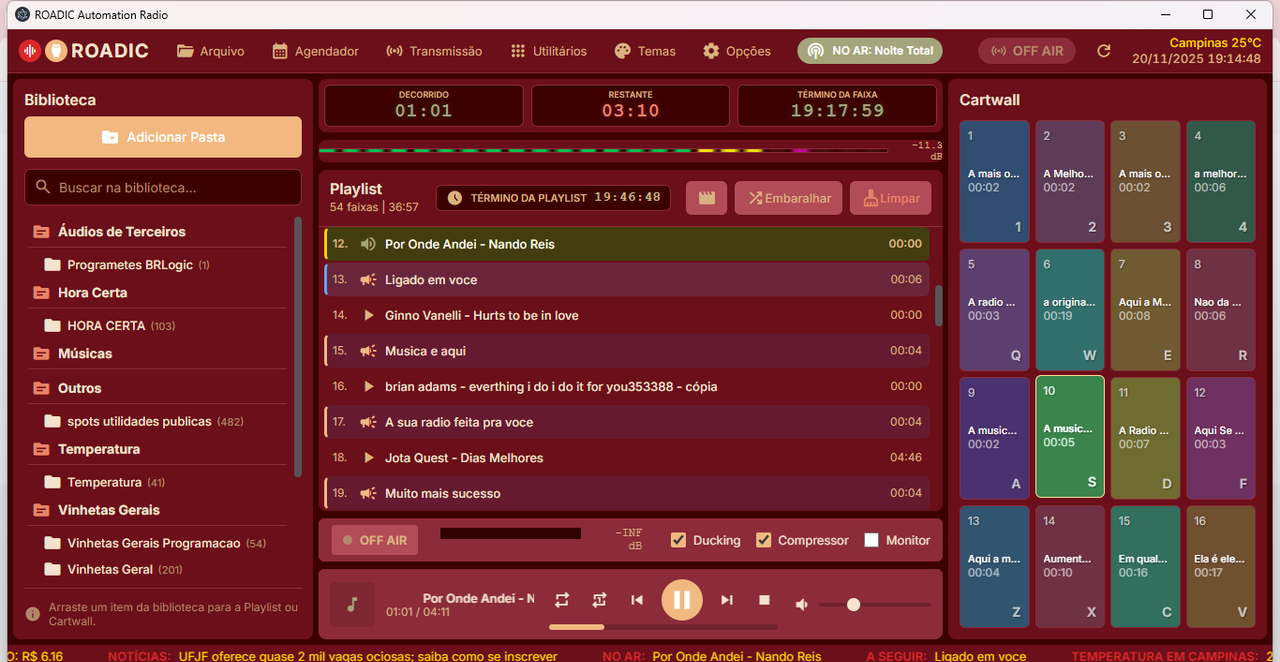The image size is (1280, 662).
Task: Click the library panel scrollbar
Action: [297, 347]
